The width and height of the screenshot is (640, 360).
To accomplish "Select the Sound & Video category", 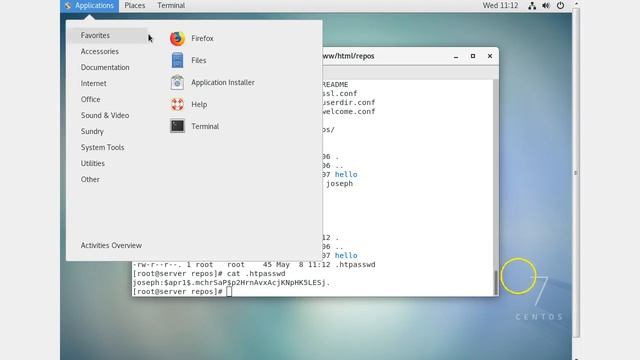I will pos(105,116).
